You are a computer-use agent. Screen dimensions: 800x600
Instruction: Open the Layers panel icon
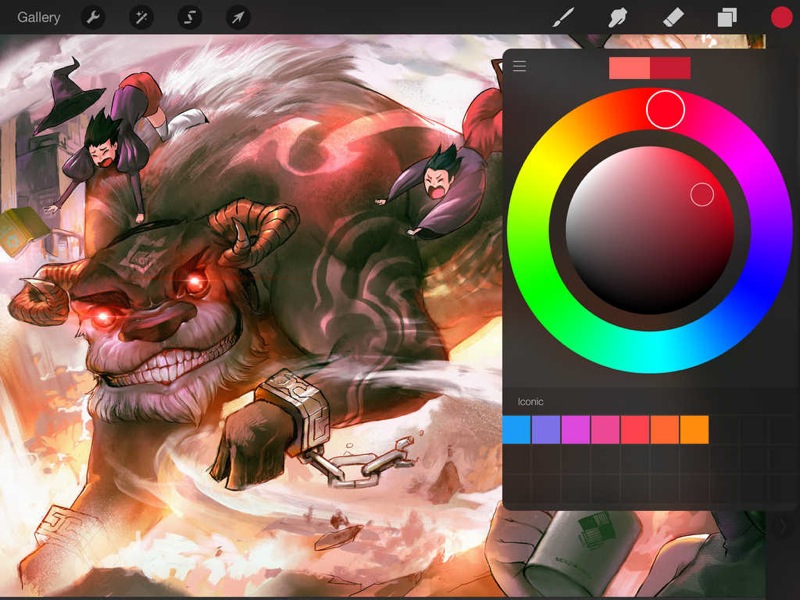(x=727, y=17)
